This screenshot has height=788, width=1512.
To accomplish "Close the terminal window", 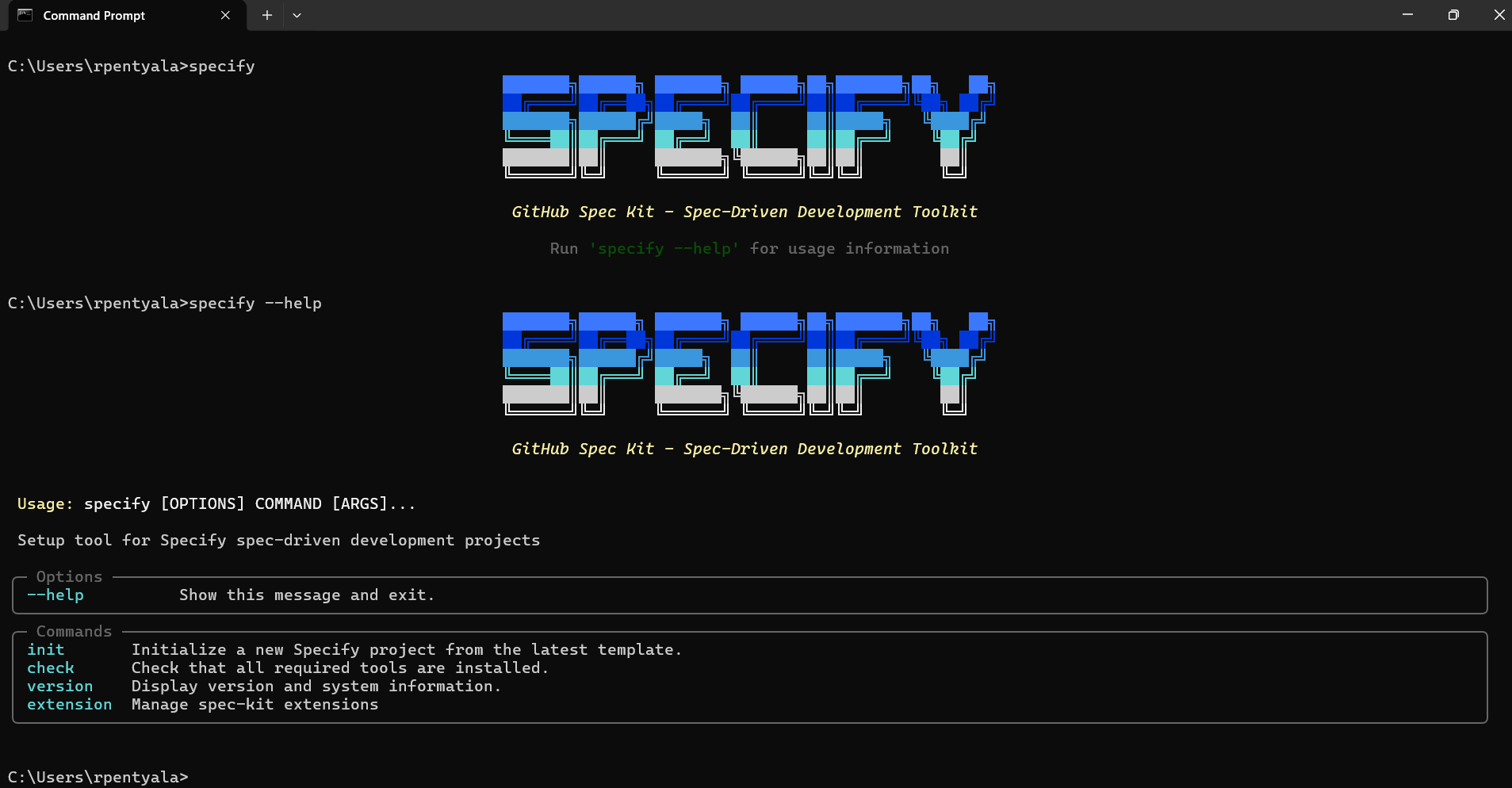I will click(1499, 15).
